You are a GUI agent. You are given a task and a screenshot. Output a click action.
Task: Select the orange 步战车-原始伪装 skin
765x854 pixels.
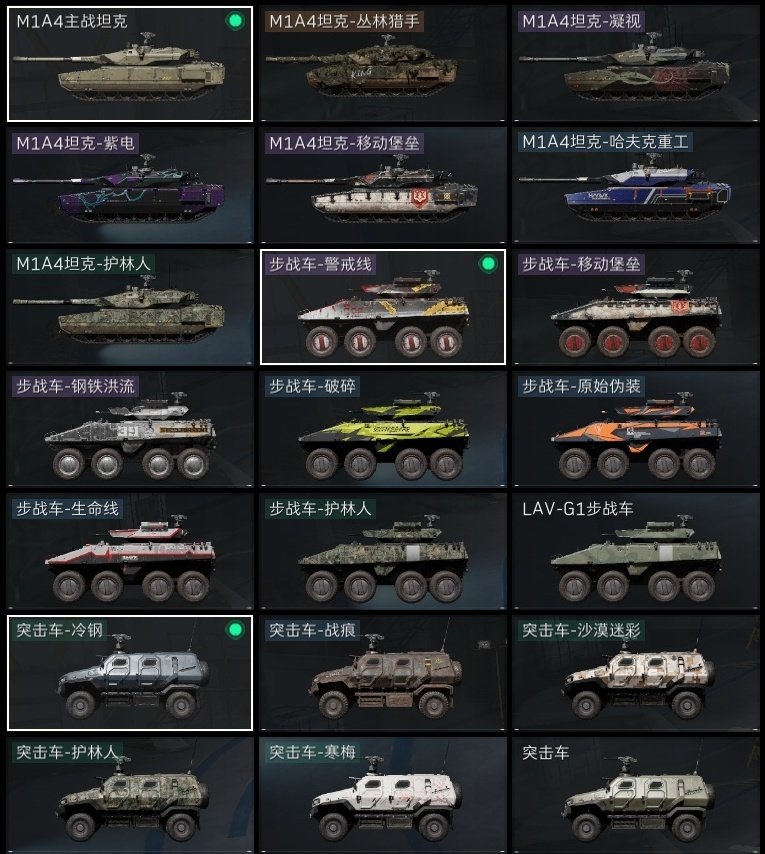(635, 429)
